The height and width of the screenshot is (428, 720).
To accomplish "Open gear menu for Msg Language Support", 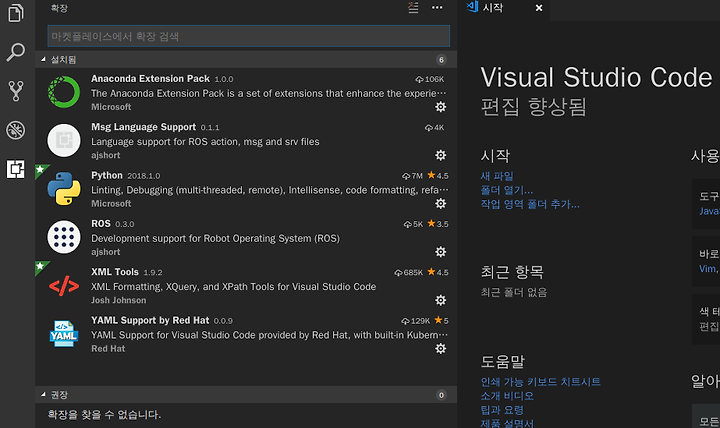I will tap(440, 155).
